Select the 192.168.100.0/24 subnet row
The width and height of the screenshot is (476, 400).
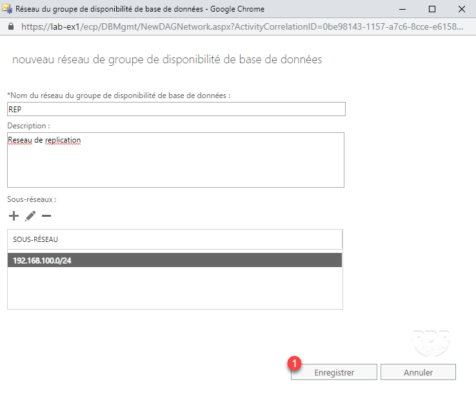coord(175,260)
